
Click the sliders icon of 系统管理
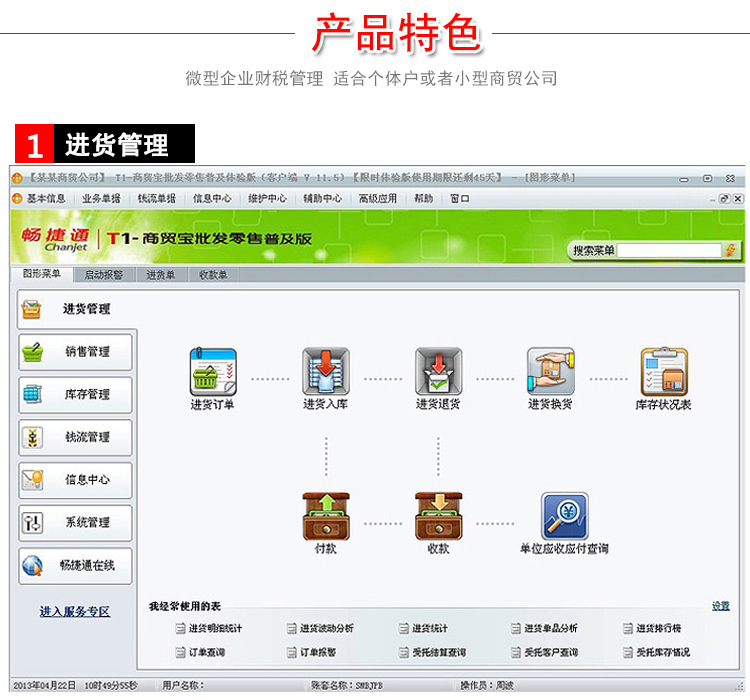point(33,522)
